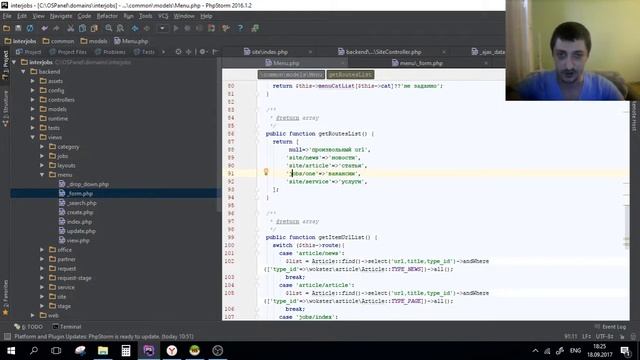640x360 pixels.
Task: Click the Debug toolbar icon
Action: point(187,28)
